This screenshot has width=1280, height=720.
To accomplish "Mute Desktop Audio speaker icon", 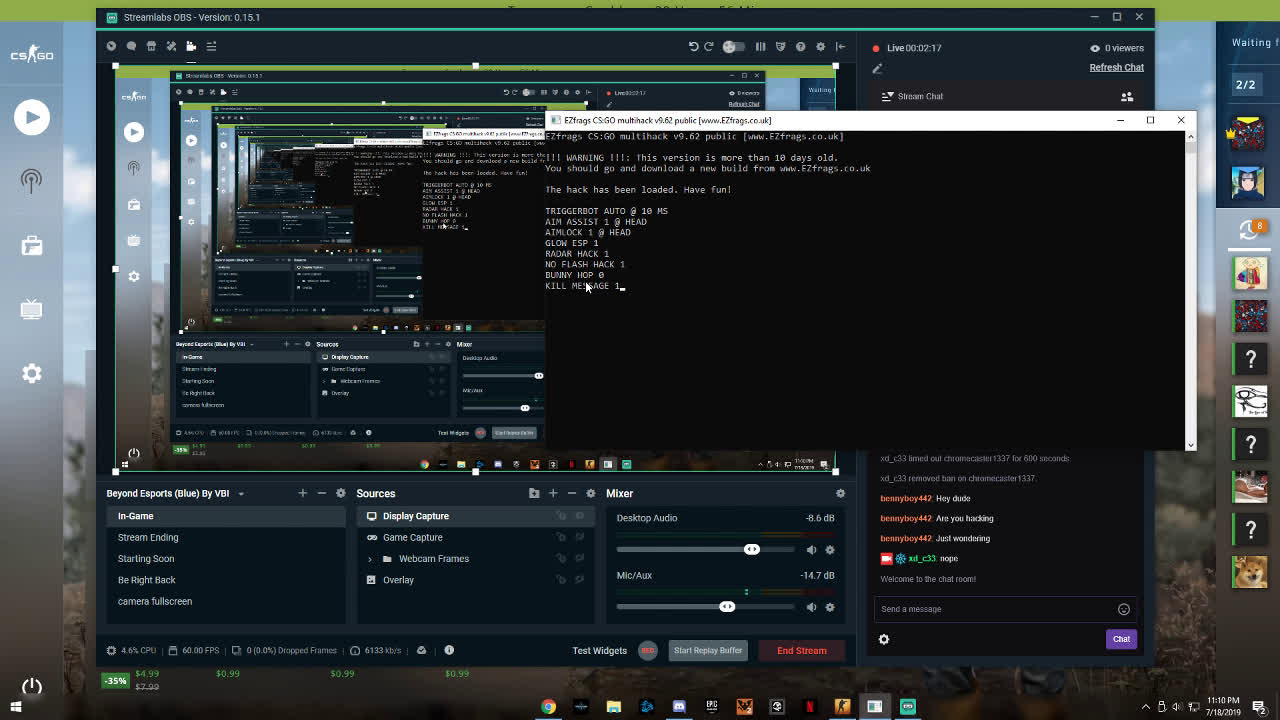I will [811, 549].
